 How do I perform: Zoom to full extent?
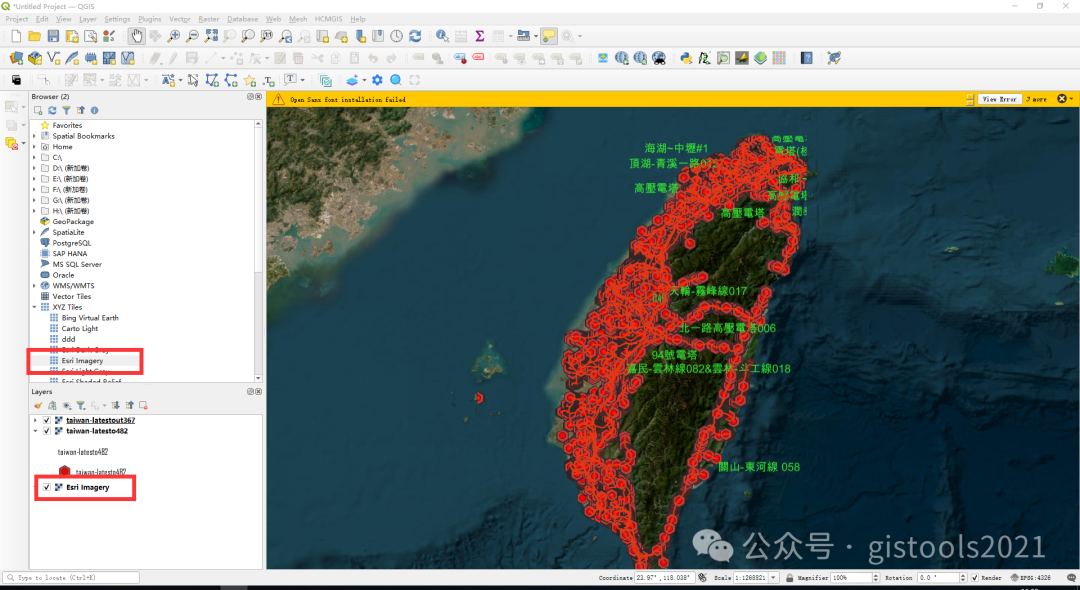click(x=211, y=36)
